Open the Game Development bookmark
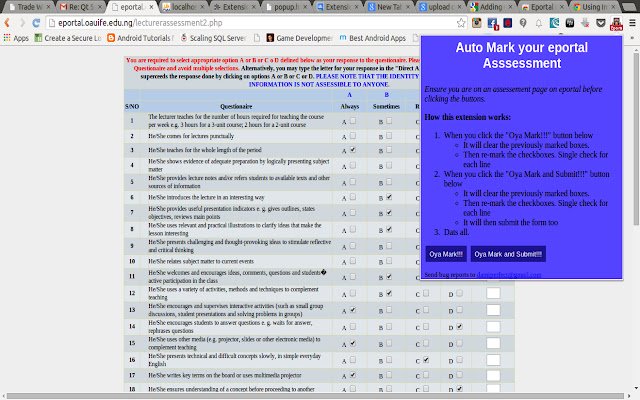Screen dimensions: 640x400 (300, 38)
